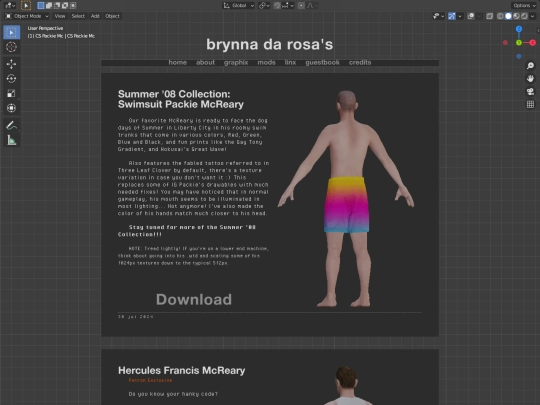The image size is (540, 405).
Task: Click the Patron Exclusive label
Action: (x=150, y=381)
